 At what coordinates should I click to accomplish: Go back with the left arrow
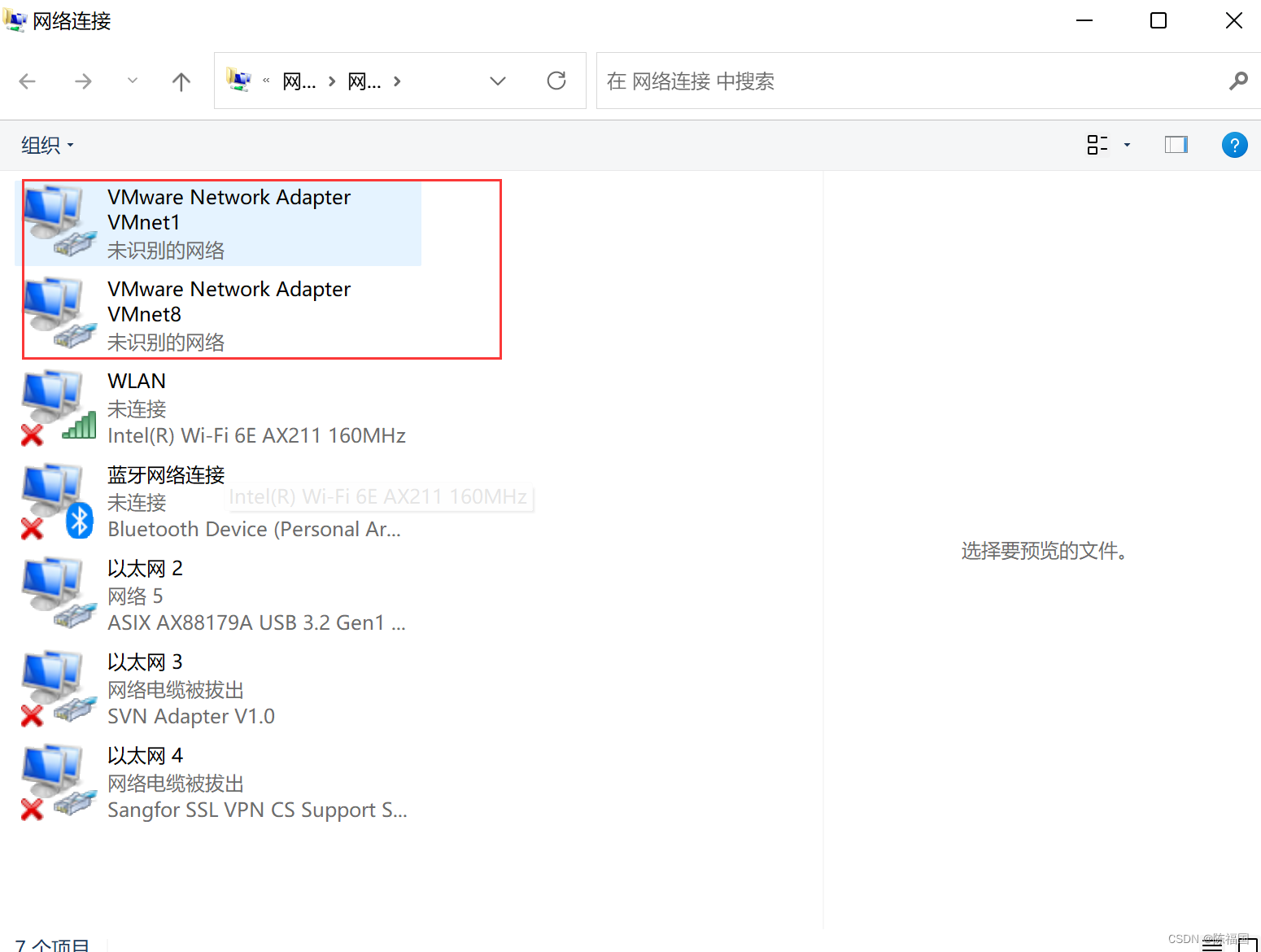pyautogui.click(x=28, y=81)
